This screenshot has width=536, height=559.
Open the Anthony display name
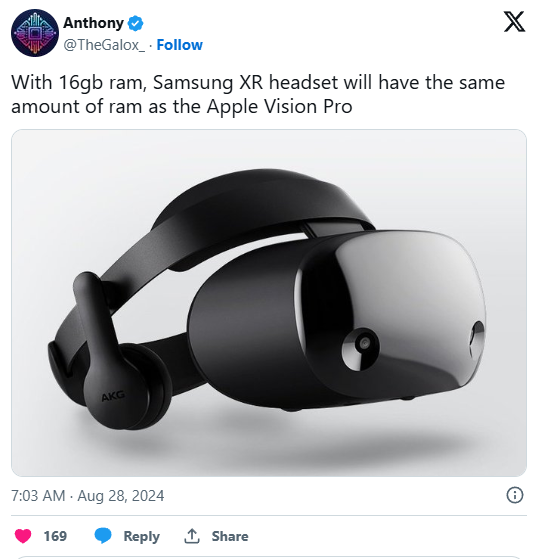point(93,23)
